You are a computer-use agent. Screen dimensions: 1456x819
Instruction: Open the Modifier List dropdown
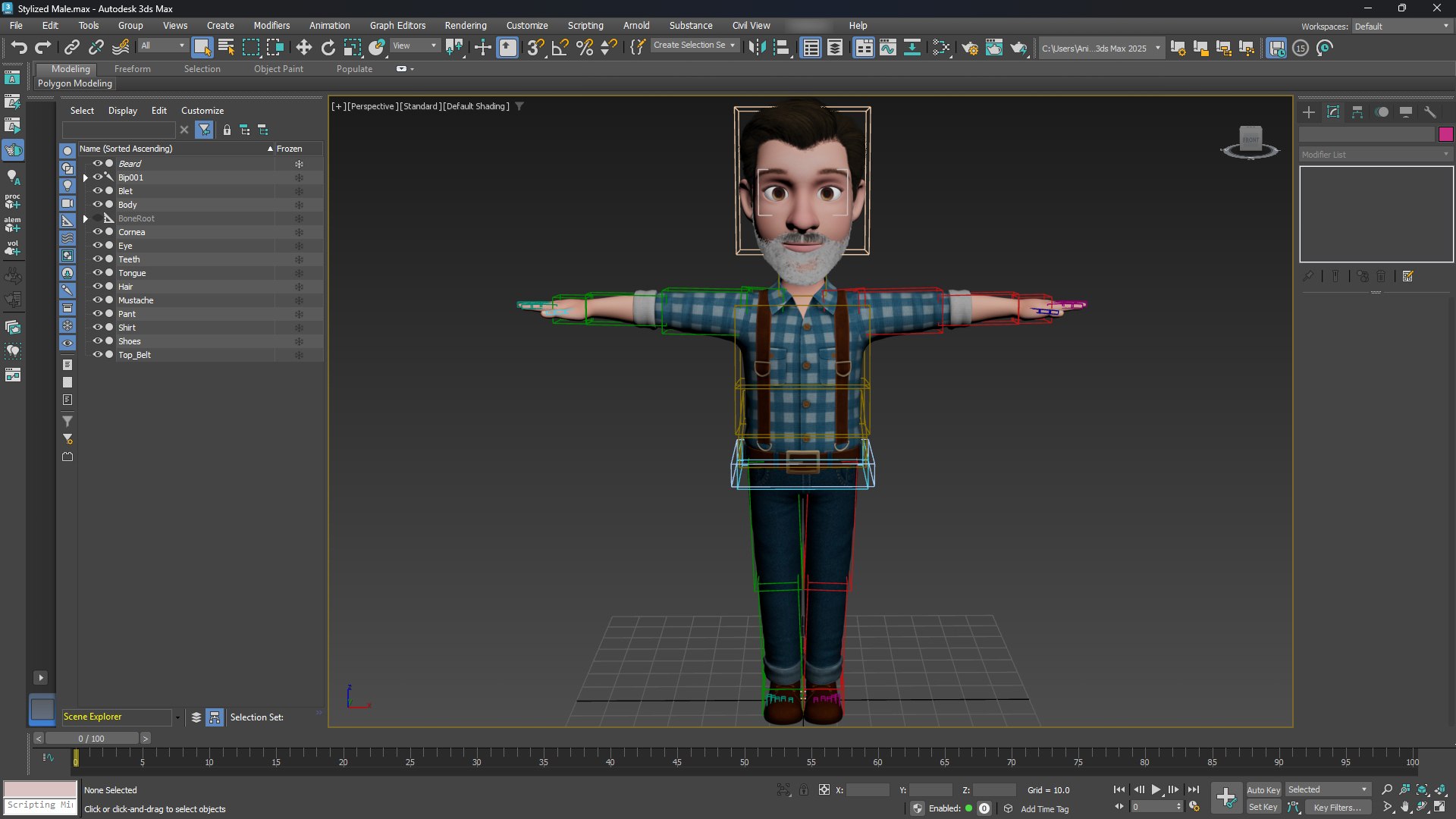coord(1376,154)
